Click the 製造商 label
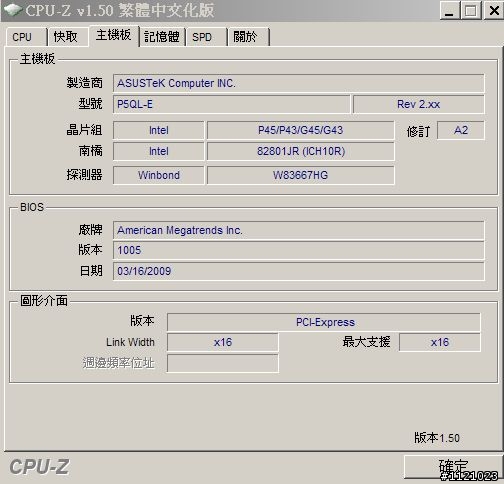This screenshot has height=484, width=504. click(84, 83)
